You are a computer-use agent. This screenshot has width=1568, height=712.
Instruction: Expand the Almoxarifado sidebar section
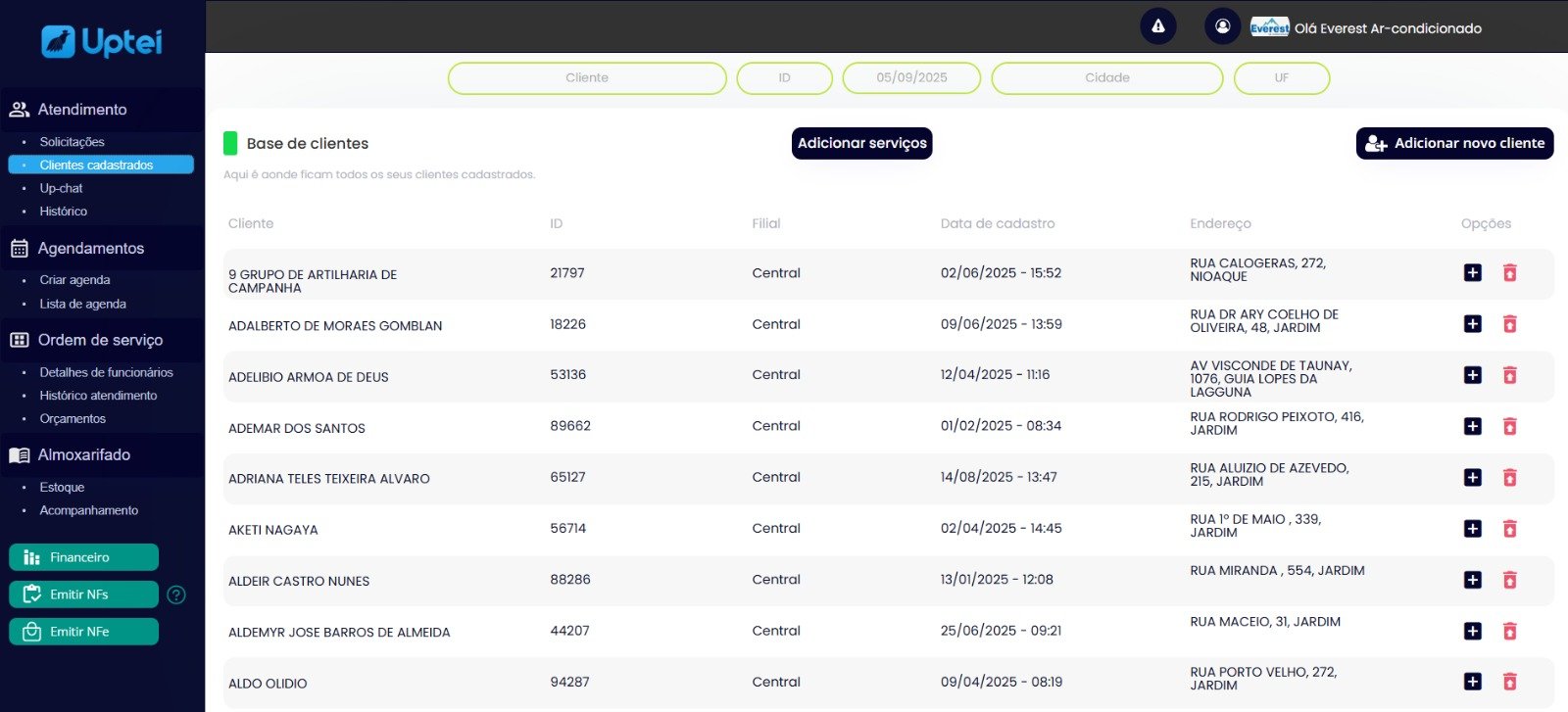click(83, 455)
